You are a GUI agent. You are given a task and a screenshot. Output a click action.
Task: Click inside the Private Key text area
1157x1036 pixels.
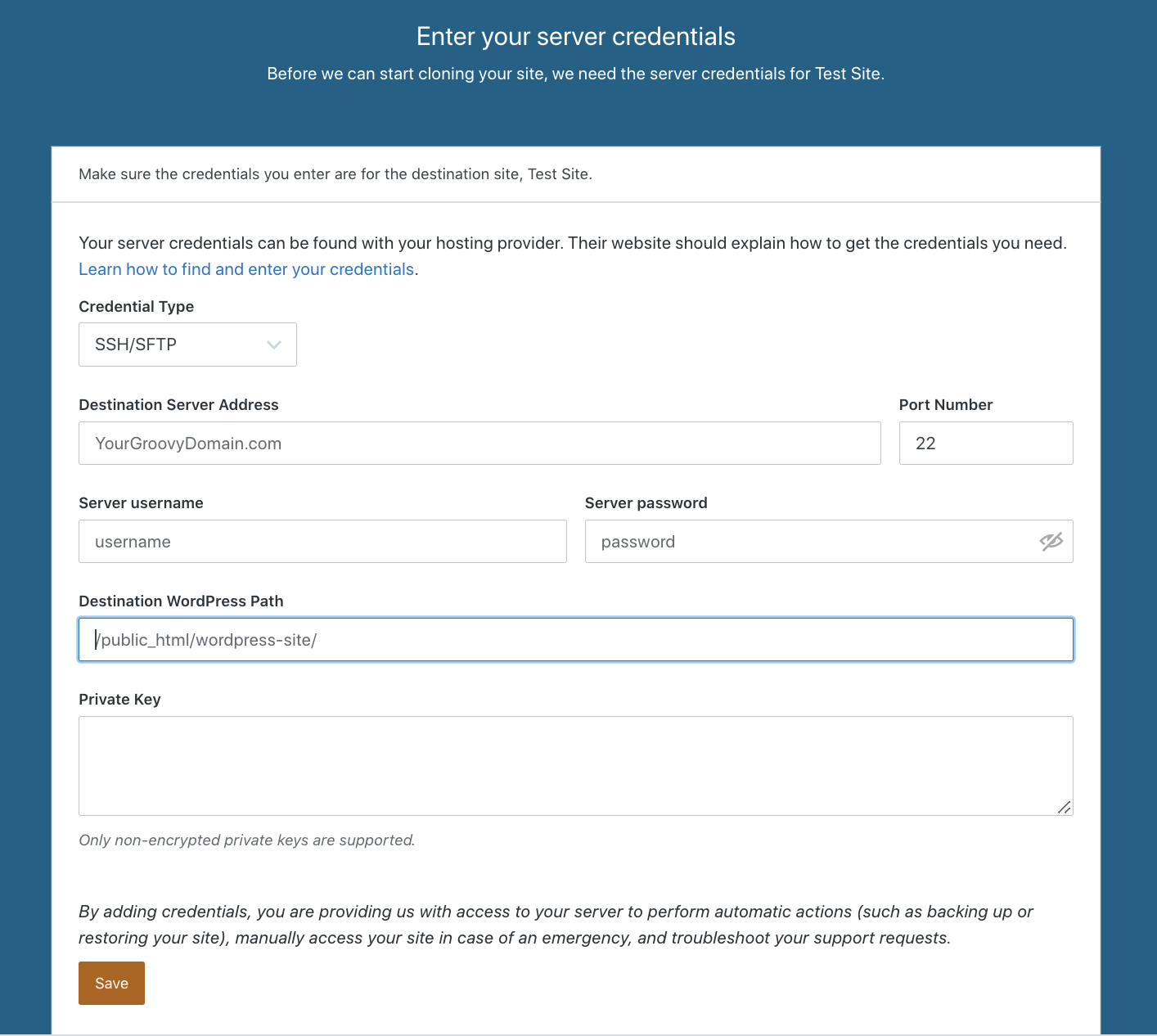[x=575, y=765]
